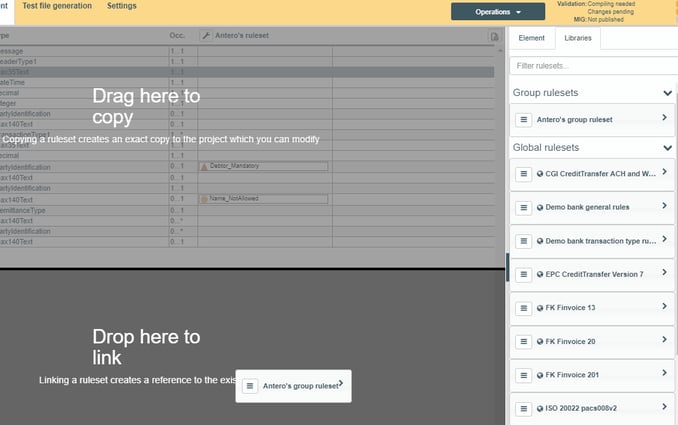Expand ISO 20022 pacs008v2 chevron

click(665, 406)
